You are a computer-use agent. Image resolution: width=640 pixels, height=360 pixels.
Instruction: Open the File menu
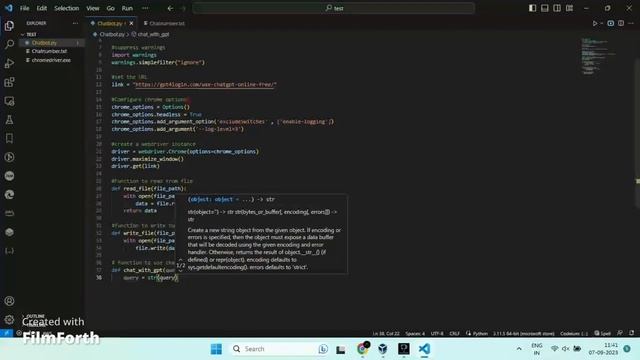(x=24, y=8)
